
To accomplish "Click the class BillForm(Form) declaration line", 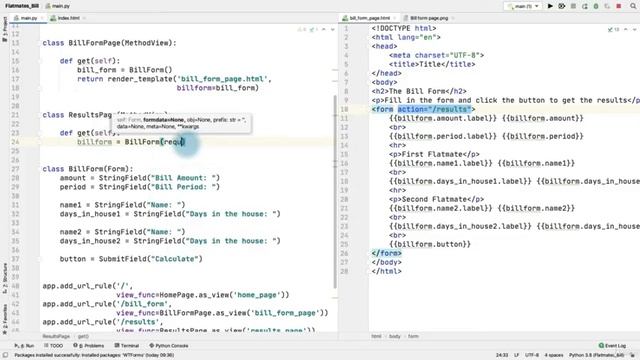I will coord(88,169).
